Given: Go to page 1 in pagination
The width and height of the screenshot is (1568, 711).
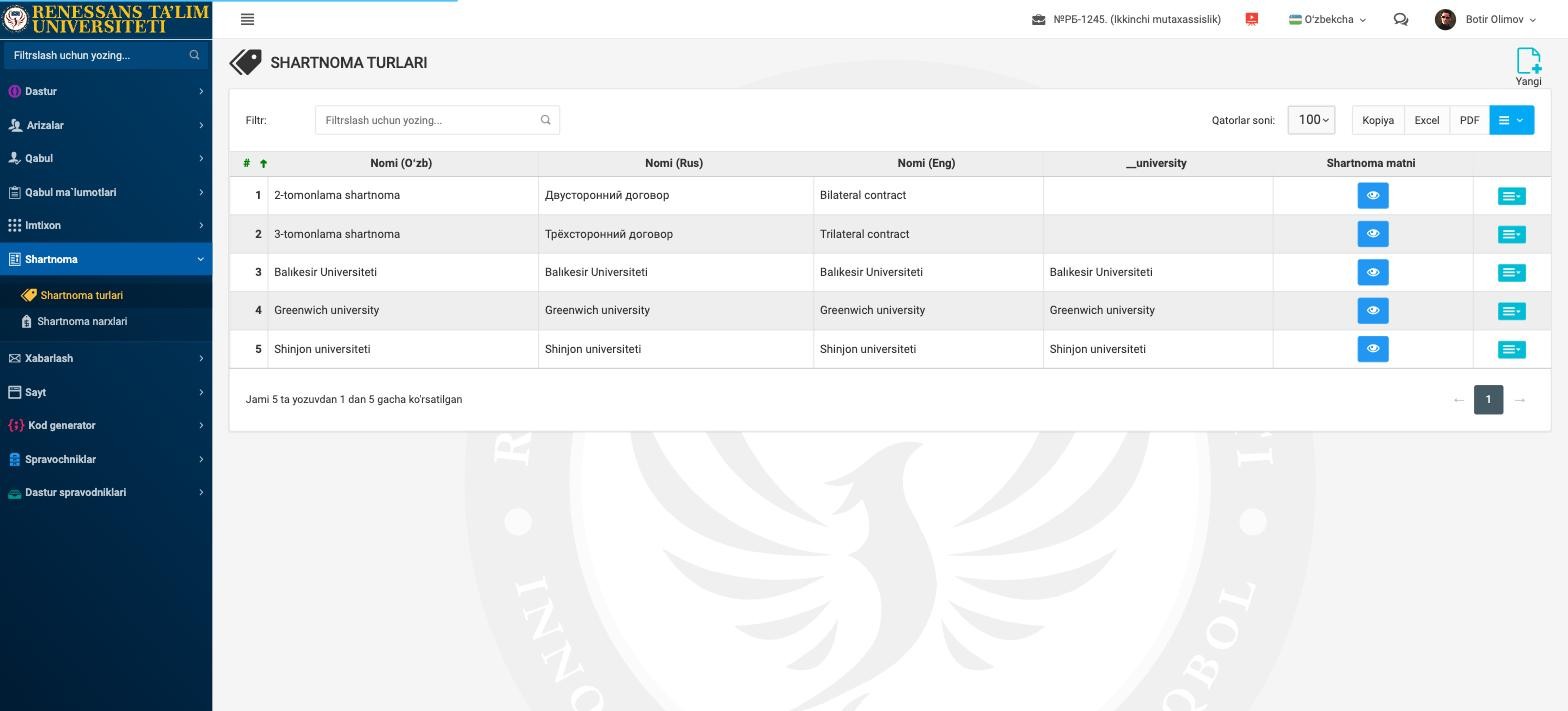Looking at the screenshot, I should click(1488, 399).
